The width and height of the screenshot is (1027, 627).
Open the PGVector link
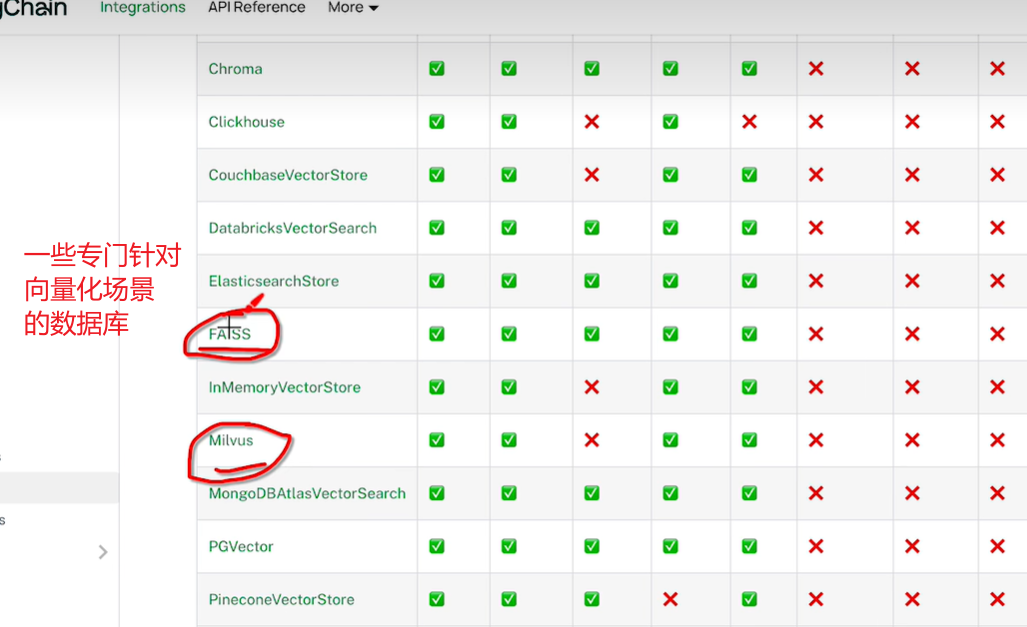[x=240, y=546]
